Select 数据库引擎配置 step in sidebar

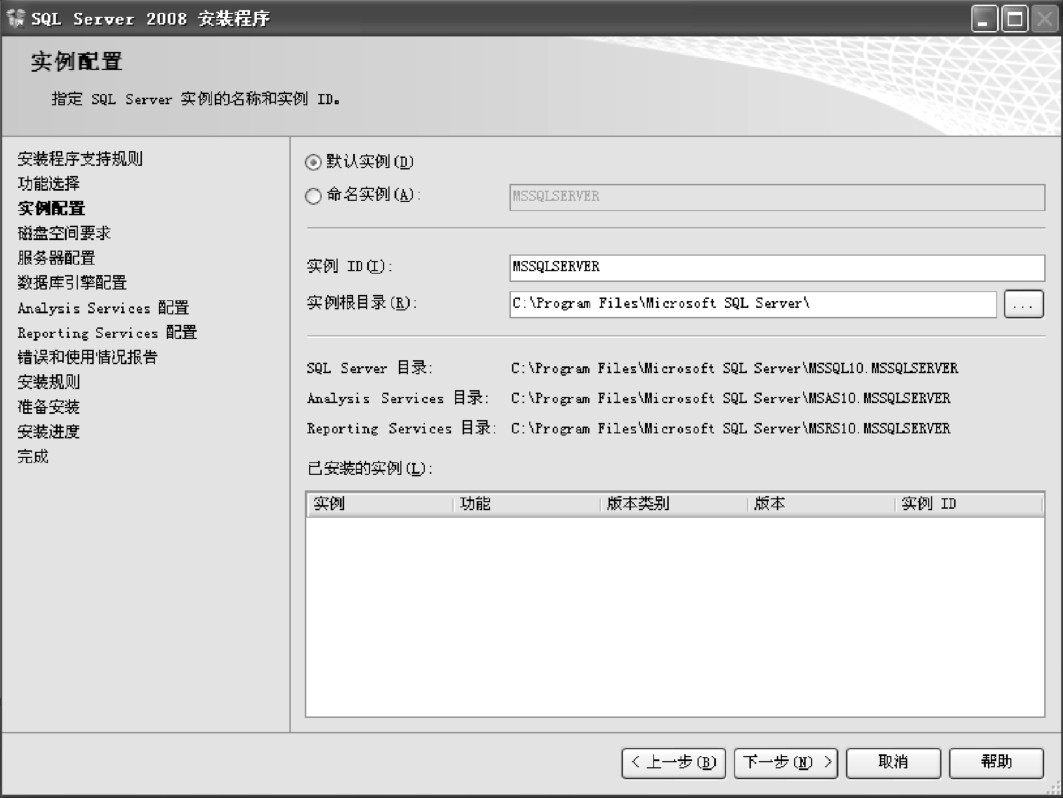72,283
